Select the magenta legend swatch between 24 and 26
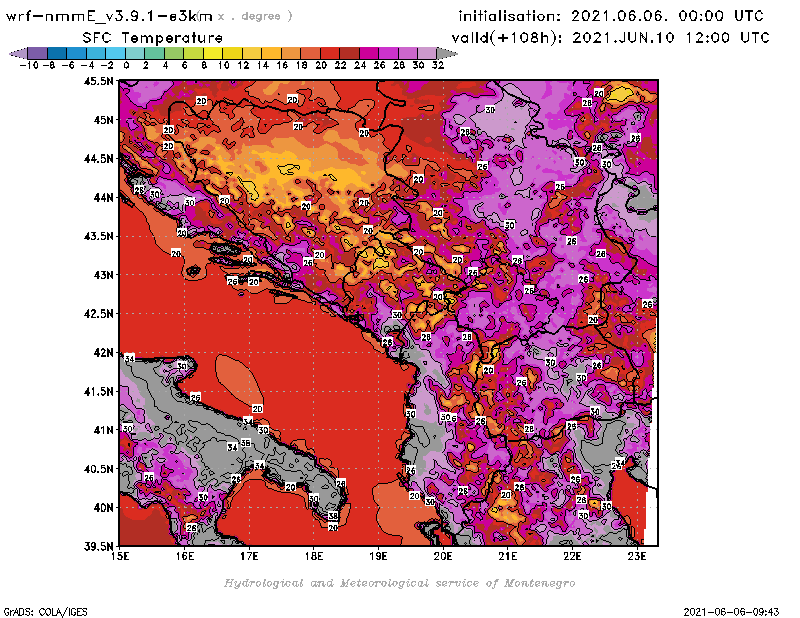 [368, 53]
